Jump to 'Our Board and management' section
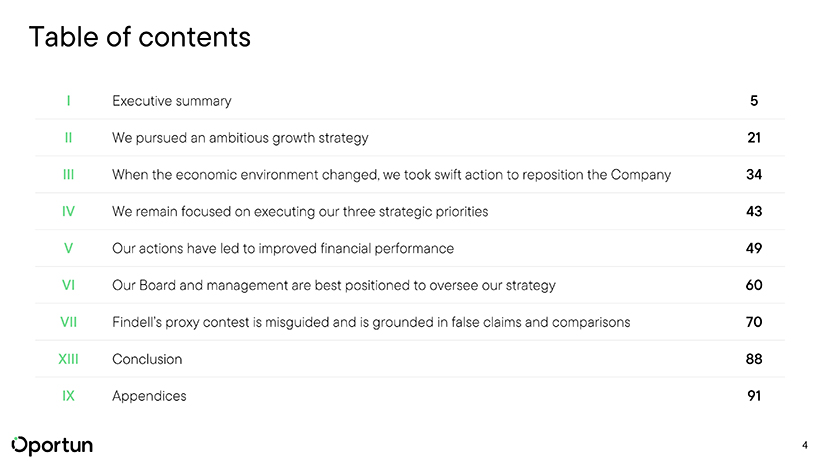The image size is (820, 461). click(334, 285)
